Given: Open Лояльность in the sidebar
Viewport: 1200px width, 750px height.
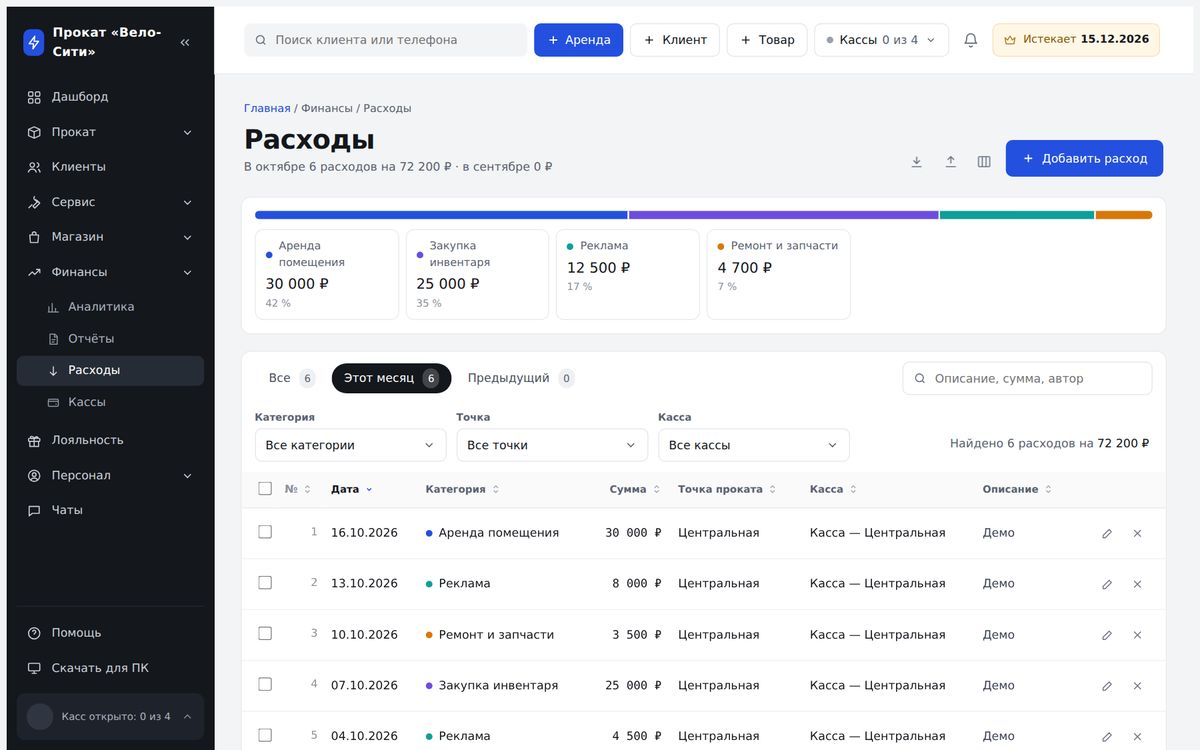Looking at the screenshot, I should coord(110,440).
